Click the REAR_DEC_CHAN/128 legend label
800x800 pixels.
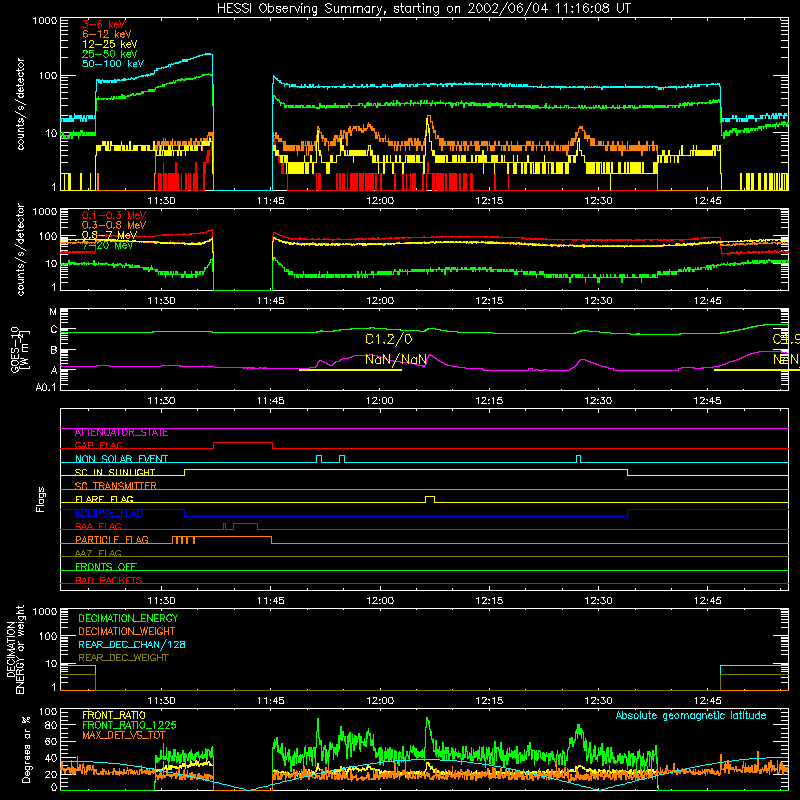[132, 645]
